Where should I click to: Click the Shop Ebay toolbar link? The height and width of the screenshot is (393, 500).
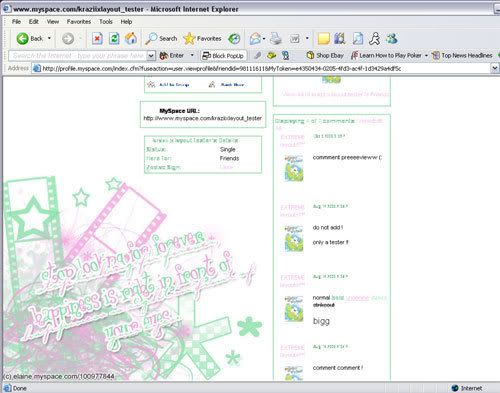[x=325, y=55]
